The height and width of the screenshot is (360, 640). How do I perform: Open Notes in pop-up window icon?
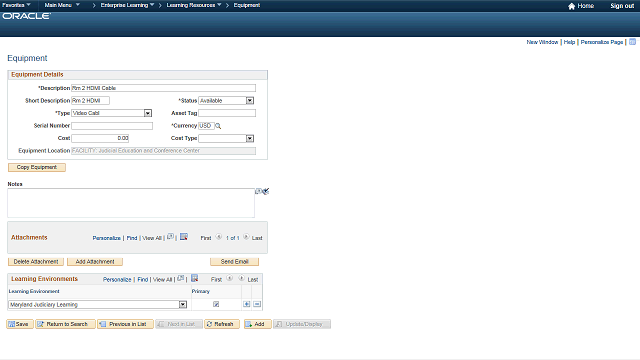pyautogui.click(x=258, y=191)
